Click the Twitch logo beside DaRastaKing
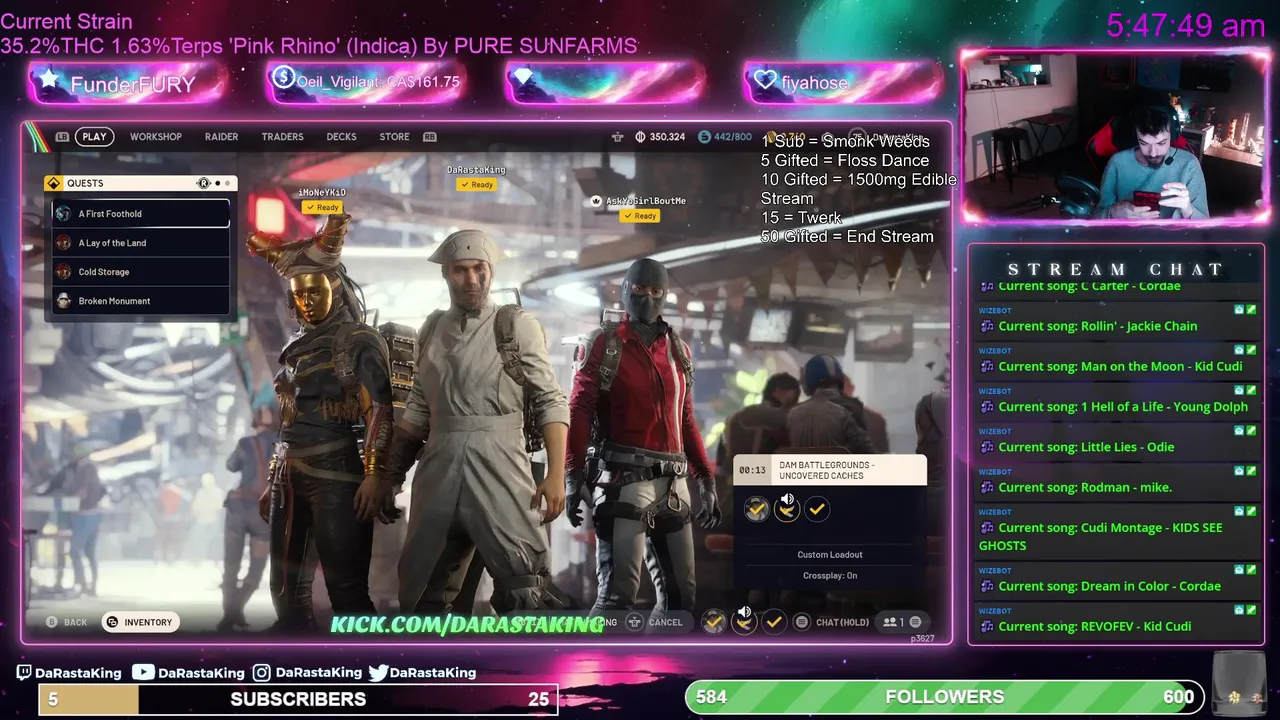 [24, 673]
